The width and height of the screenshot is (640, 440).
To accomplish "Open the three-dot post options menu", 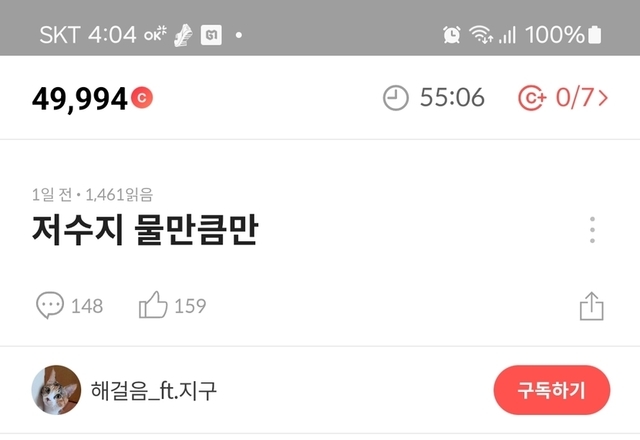I will point(592,230).
